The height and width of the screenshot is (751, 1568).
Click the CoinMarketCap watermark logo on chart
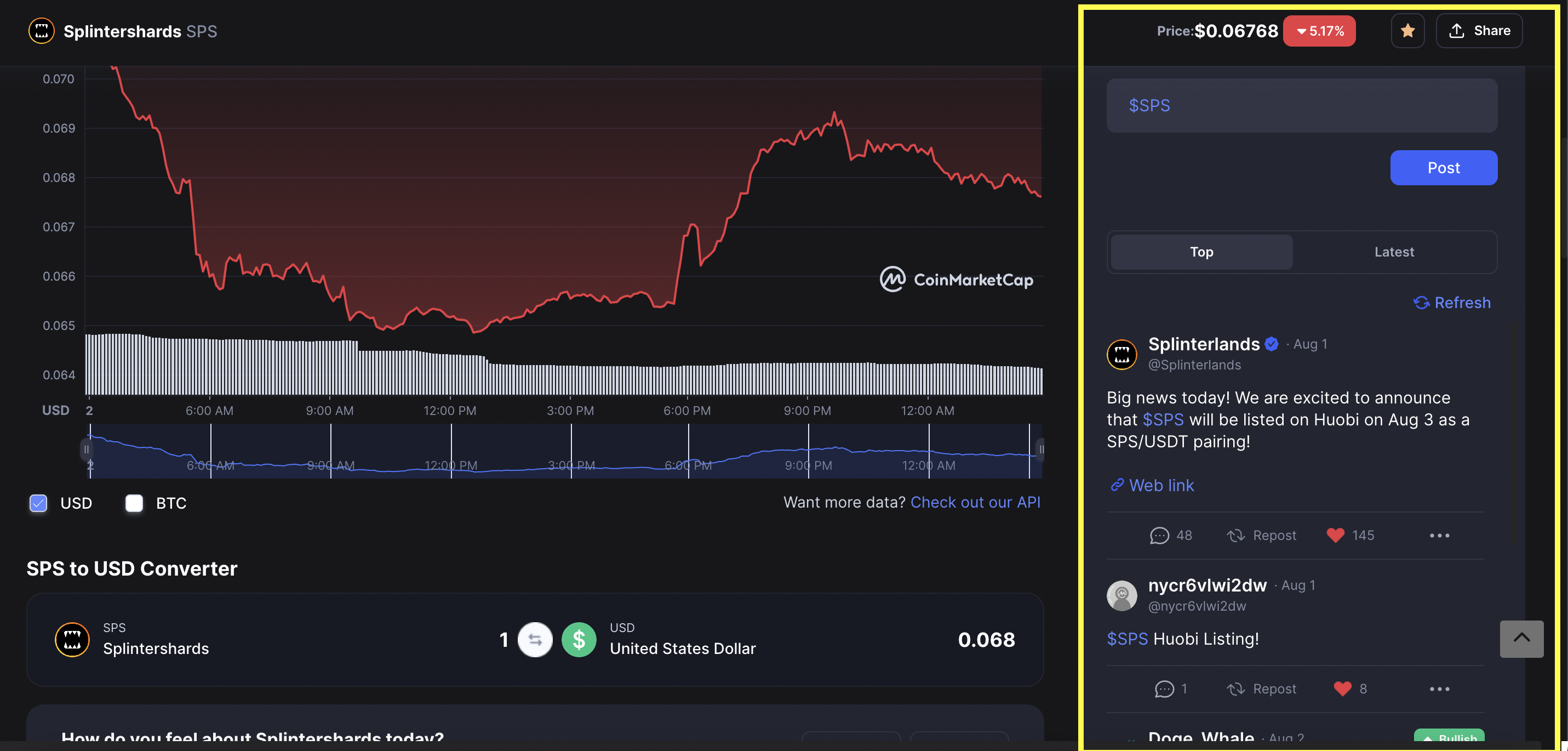pyautogui.click(x=955, y=280)
